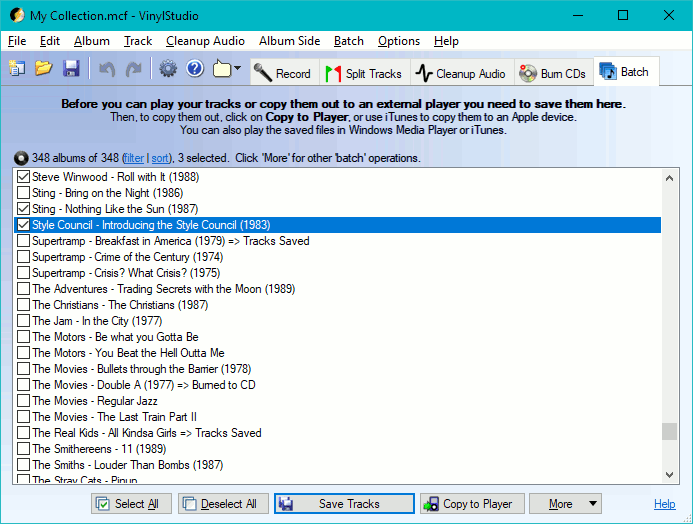
Task: Click the Redo arrow icon
Action: [134, 69]
